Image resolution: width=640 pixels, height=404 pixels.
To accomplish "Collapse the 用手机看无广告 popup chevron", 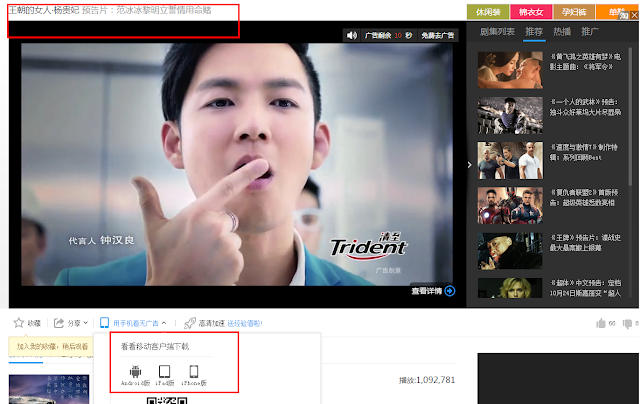I will tap(164, 323).
